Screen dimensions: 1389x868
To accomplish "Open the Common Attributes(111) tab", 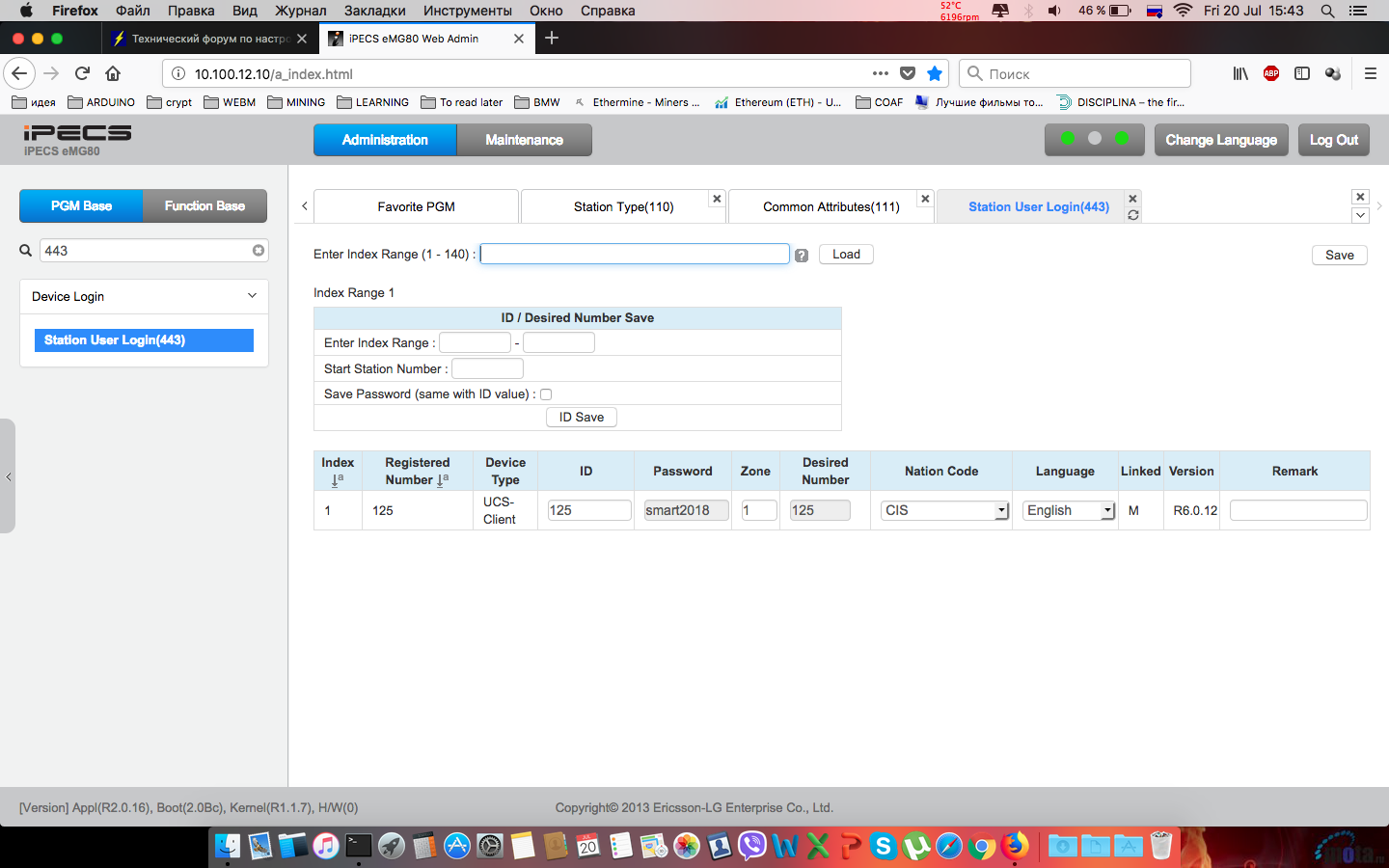I will [831, 206].
